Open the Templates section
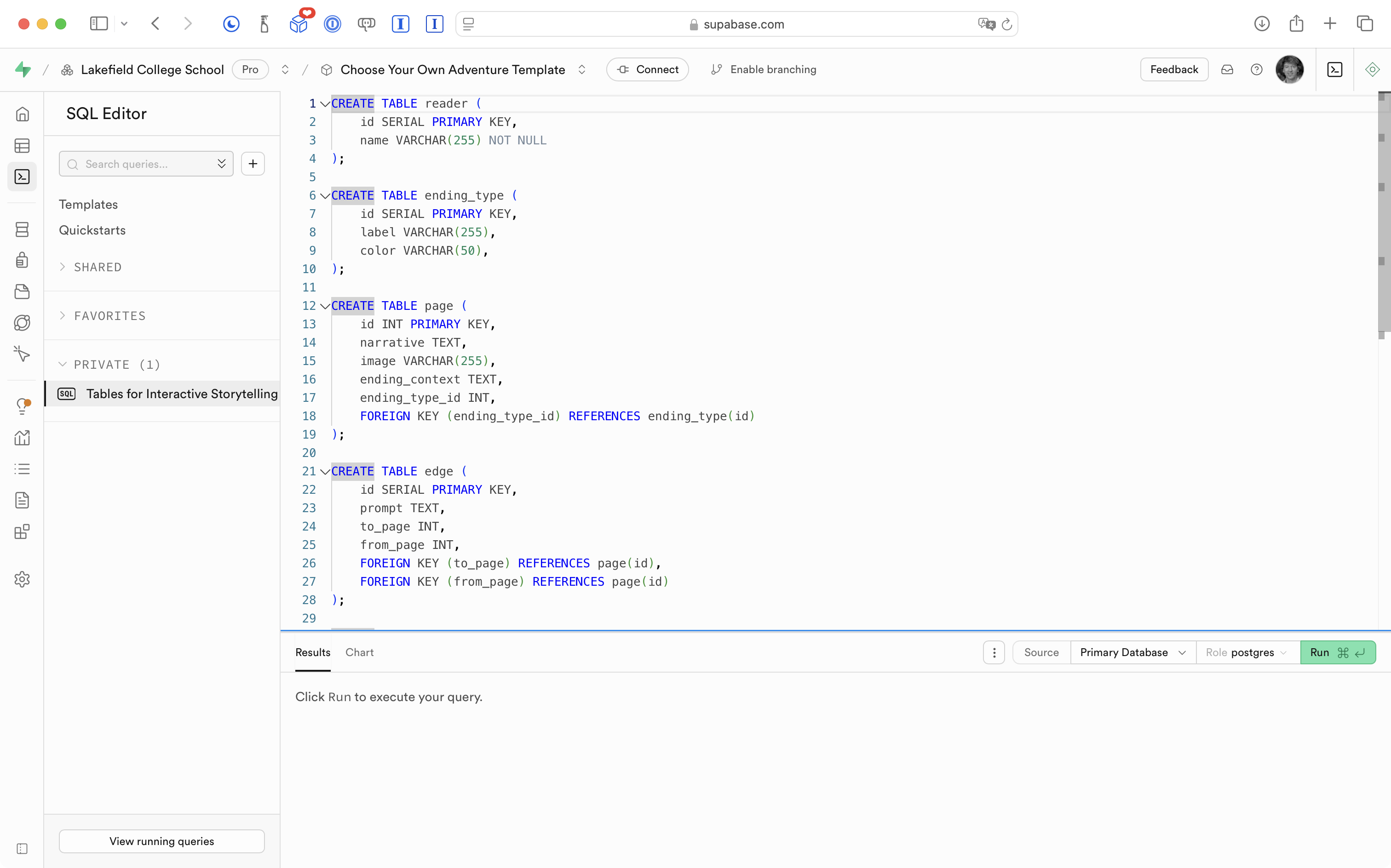The height and width of the screenshot is (868, 1391). click(x=88, y=205)
